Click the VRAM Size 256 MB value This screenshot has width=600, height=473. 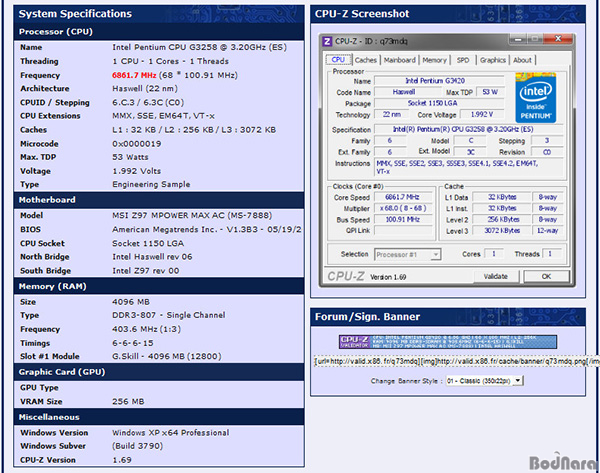128,401
